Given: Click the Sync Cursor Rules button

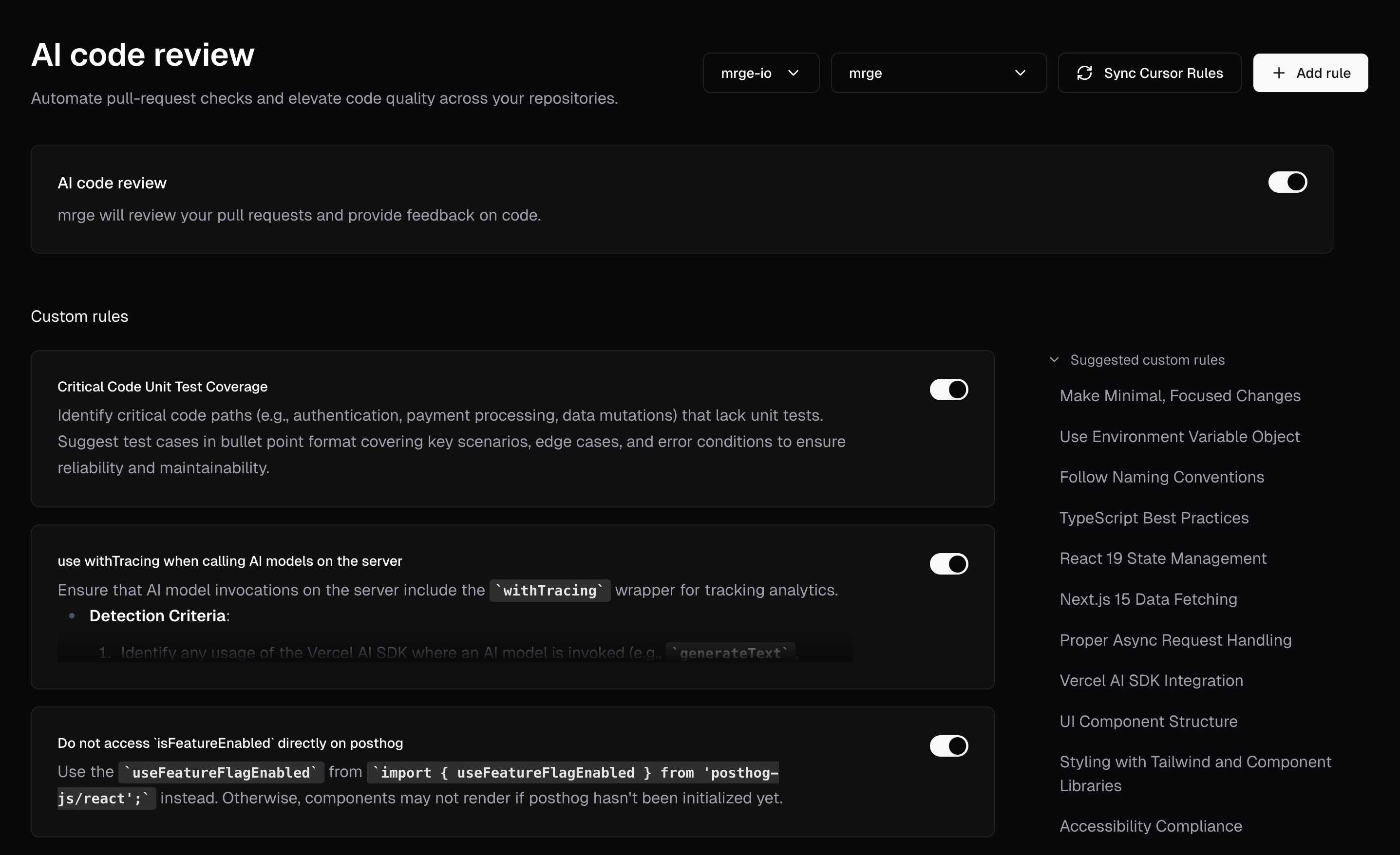Looking at the screenshot, I should pyautogui.click(x=1150, y=73).
